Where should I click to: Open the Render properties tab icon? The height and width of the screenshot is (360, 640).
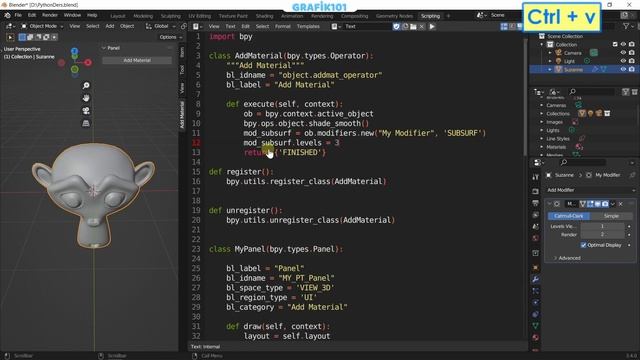click(x=536, y=191)
